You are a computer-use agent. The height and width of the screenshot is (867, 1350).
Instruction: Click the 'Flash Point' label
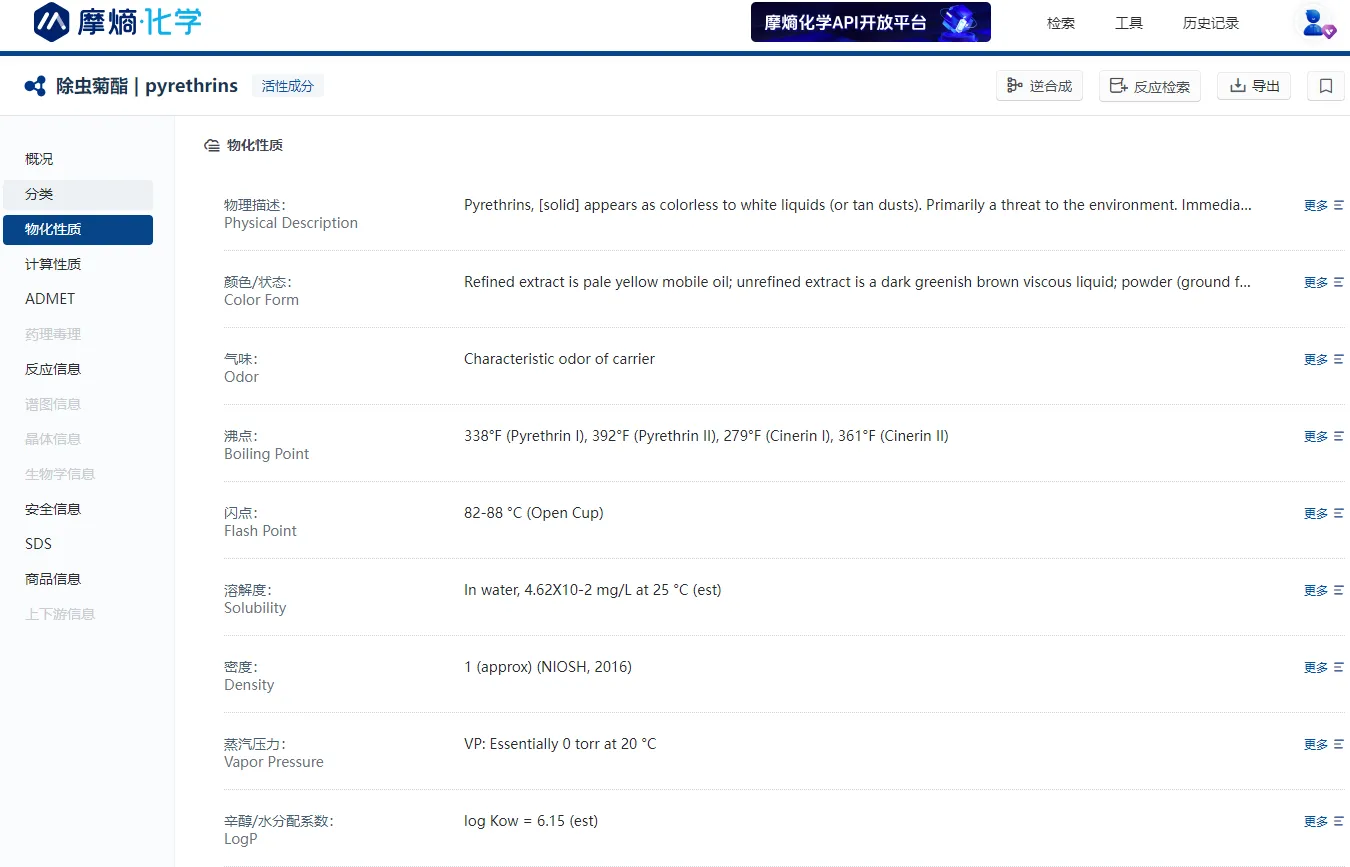click(260, 531)
